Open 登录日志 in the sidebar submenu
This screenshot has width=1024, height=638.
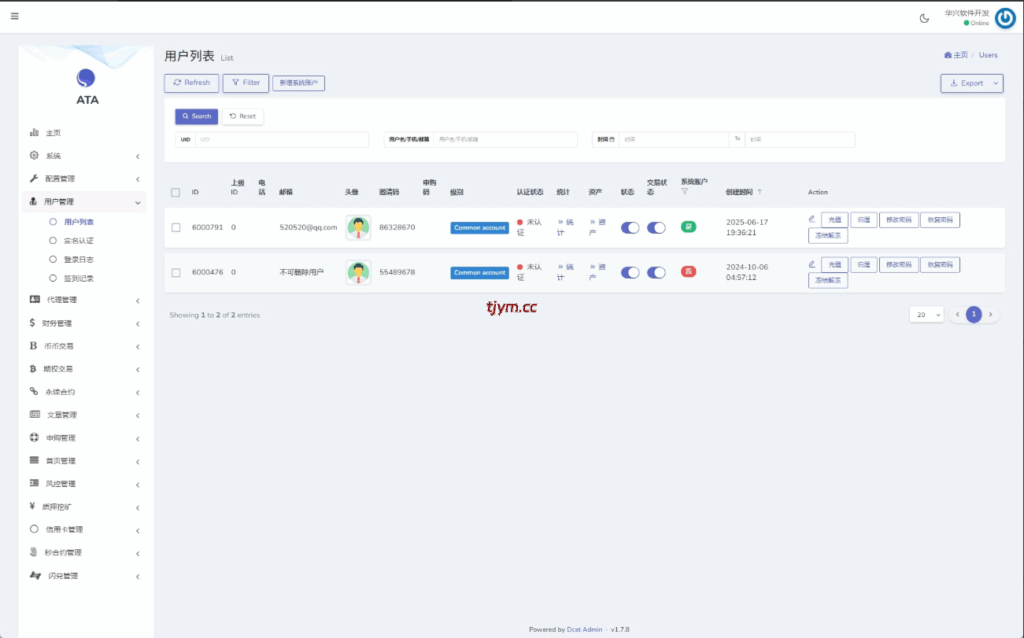(78, 259)
